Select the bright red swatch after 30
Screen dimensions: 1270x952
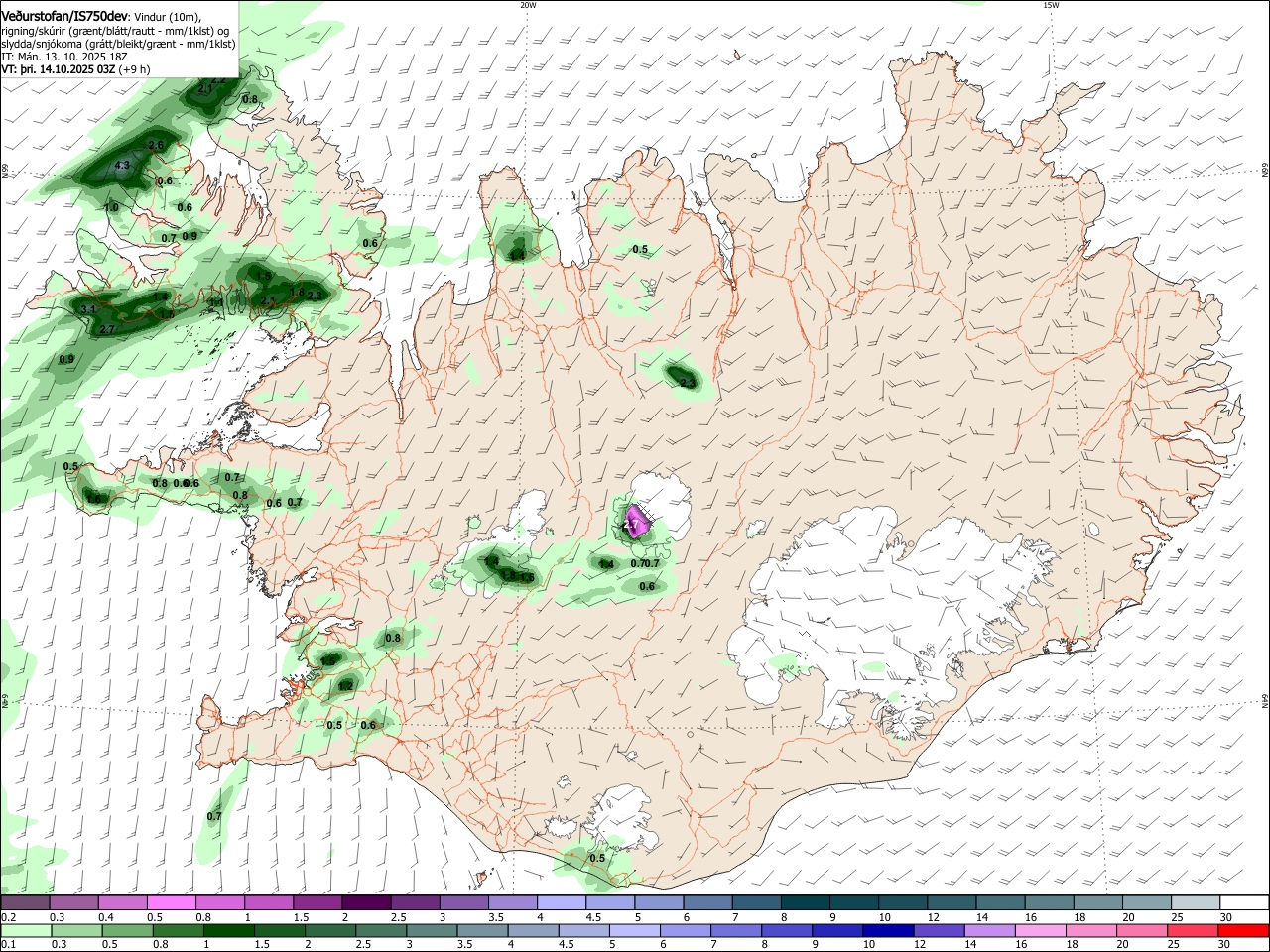pyautogui.click(x=1243, y=930)
